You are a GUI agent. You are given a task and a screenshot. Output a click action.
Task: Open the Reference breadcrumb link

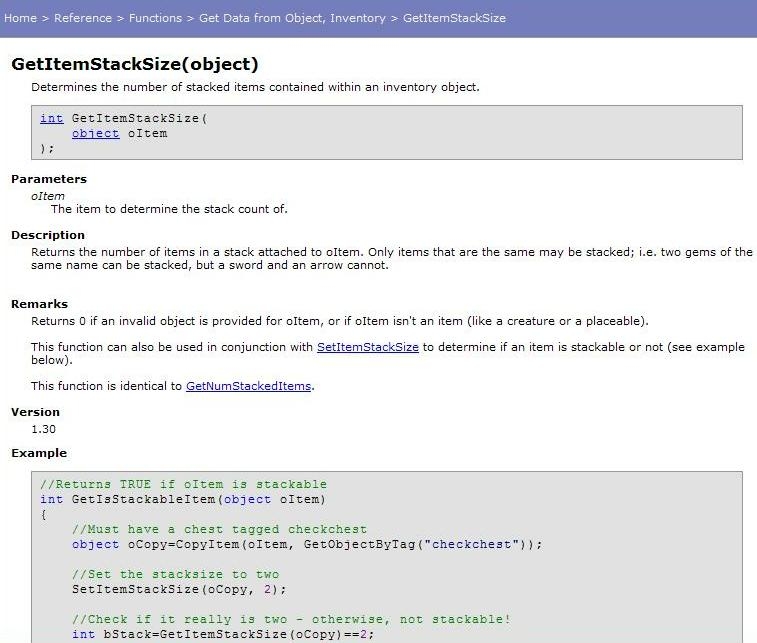[83, 18]
